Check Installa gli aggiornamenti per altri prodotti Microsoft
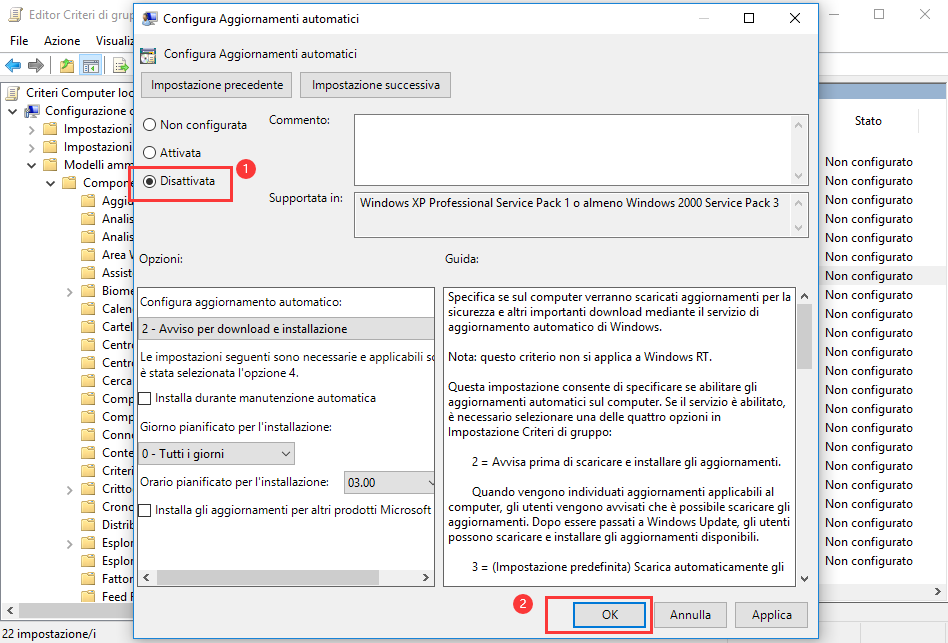The image size is (948, 643). point(145,510)
